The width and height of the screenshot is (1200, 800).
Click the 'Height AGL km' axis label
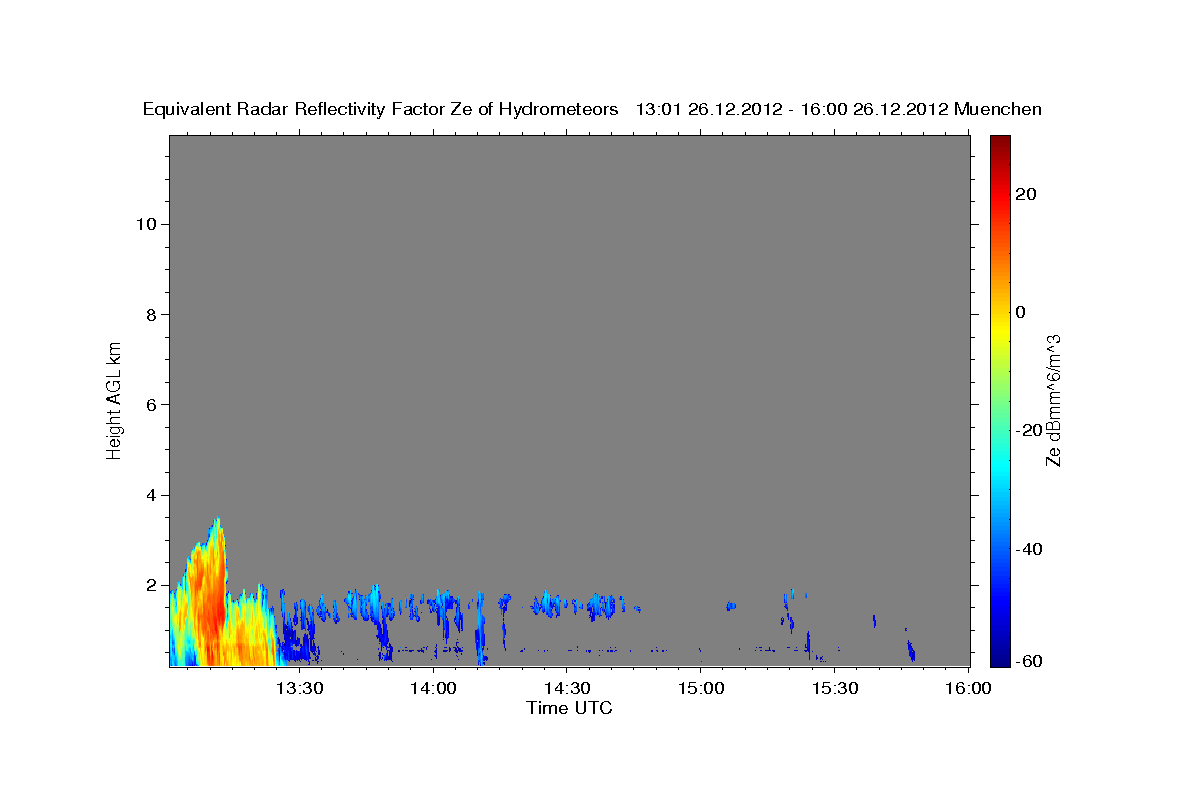coord(115,399)
